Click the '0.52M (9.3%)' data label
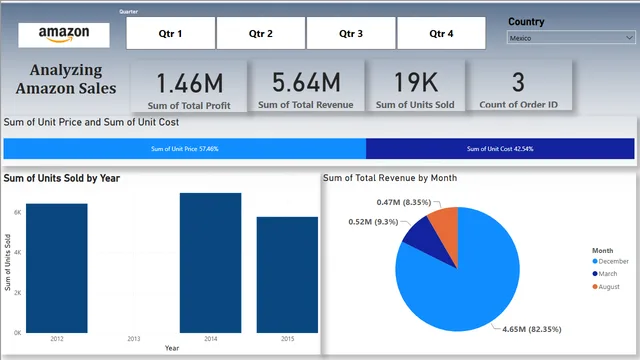This screenshot has height=360, width=640. pos(373,222)
